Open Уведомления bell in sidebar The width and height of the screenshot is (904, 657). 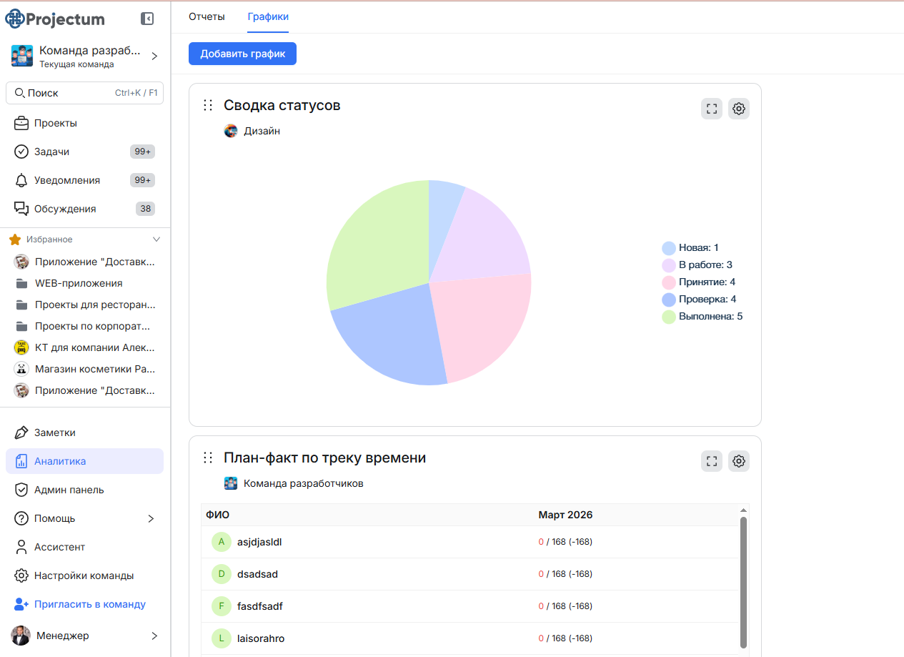tap(85, 180)
